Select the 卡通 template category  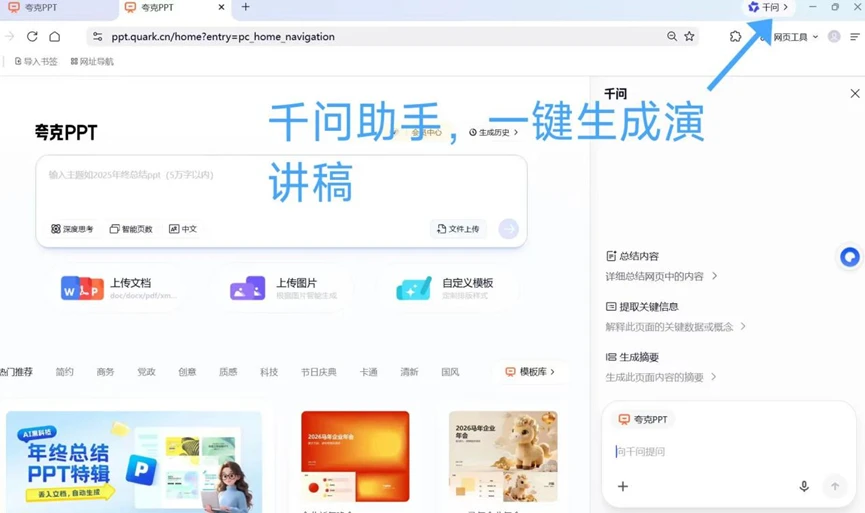tap(369, 372)
